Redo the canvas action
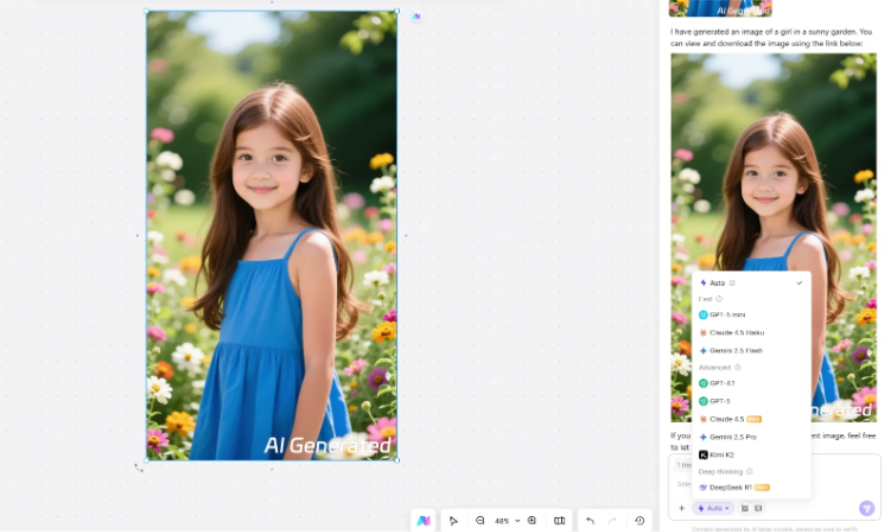This screenshot has width=888, height=532. 612,521
